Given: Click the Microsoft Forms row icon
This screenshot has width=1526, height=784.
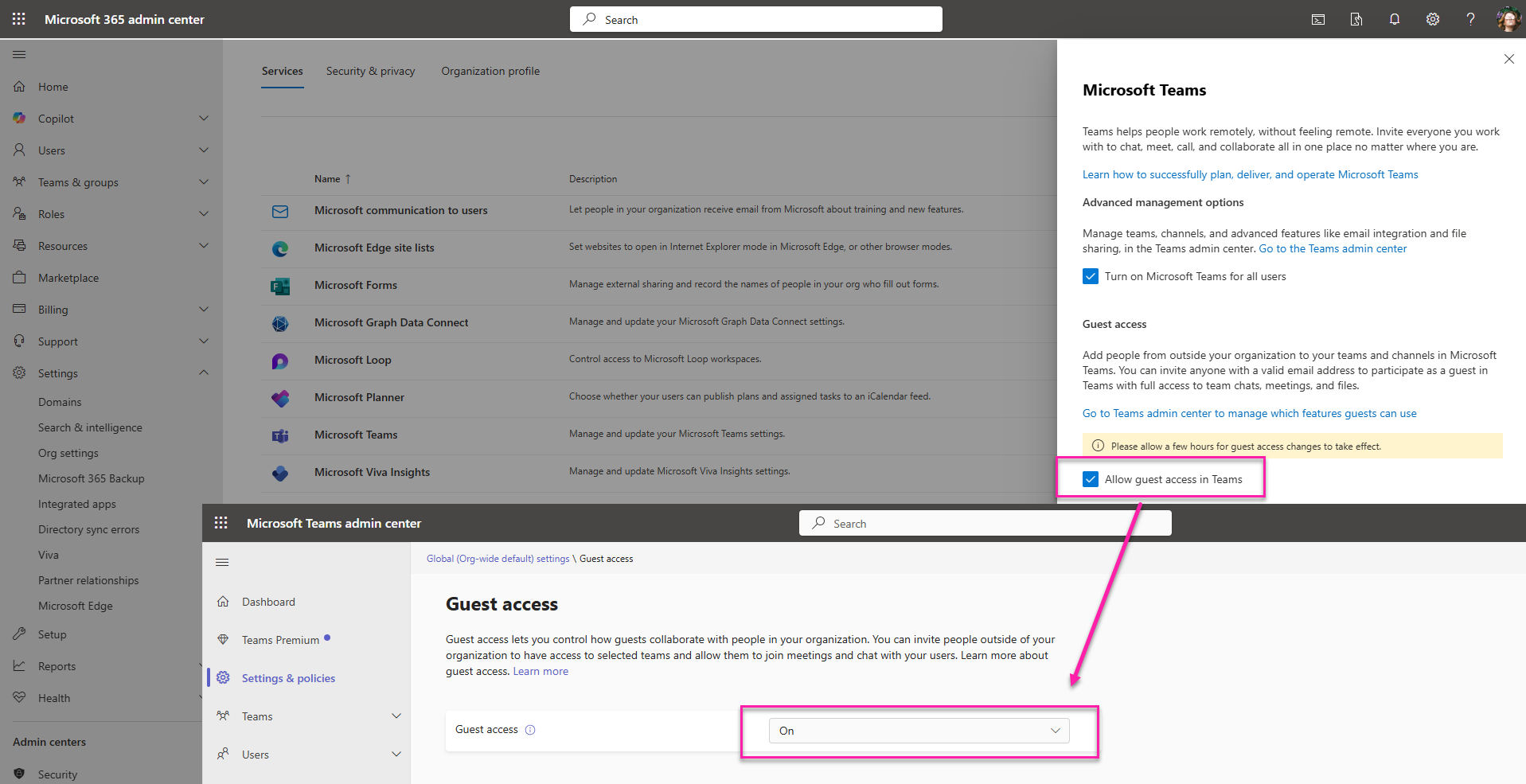Looking at the screenshot, I should pos(280,286).
